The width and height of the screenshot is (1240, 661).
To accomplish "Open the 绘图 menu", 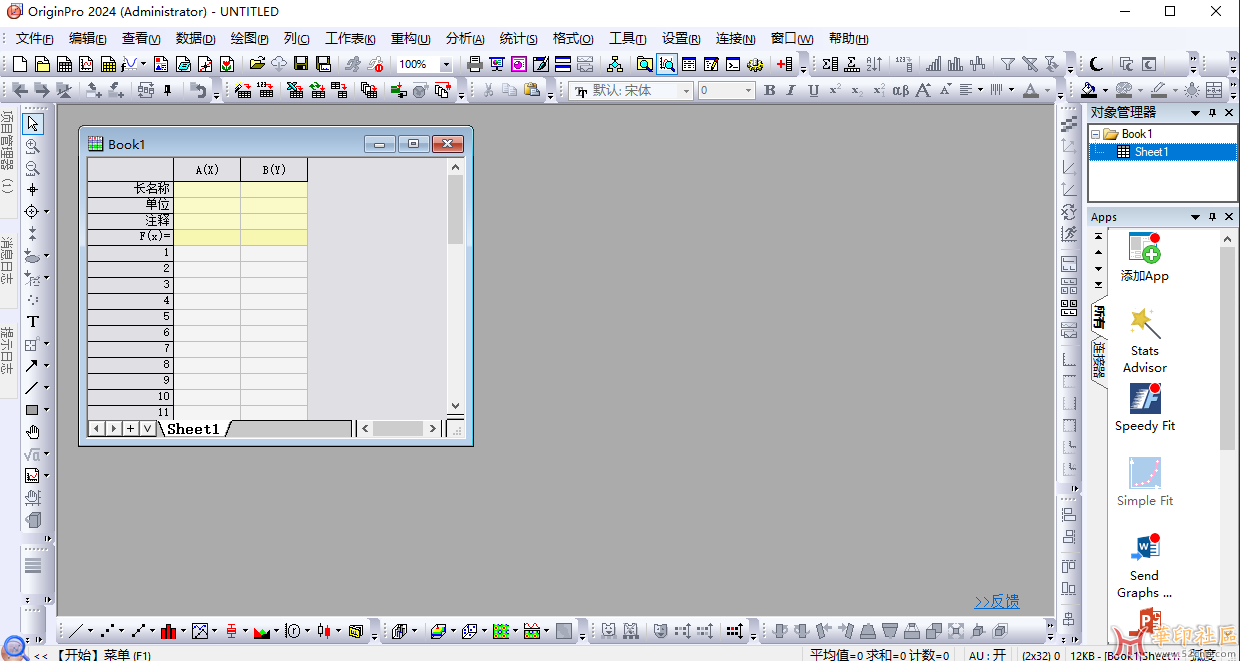I will click(x=249, y=39).
